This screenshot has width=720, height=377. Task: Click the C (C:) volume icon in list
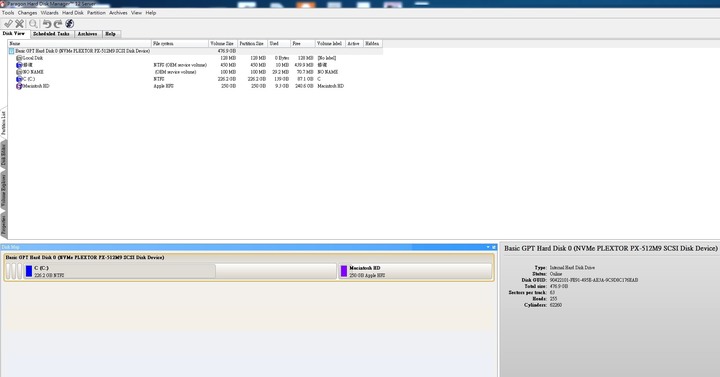[x=19, y=79]
